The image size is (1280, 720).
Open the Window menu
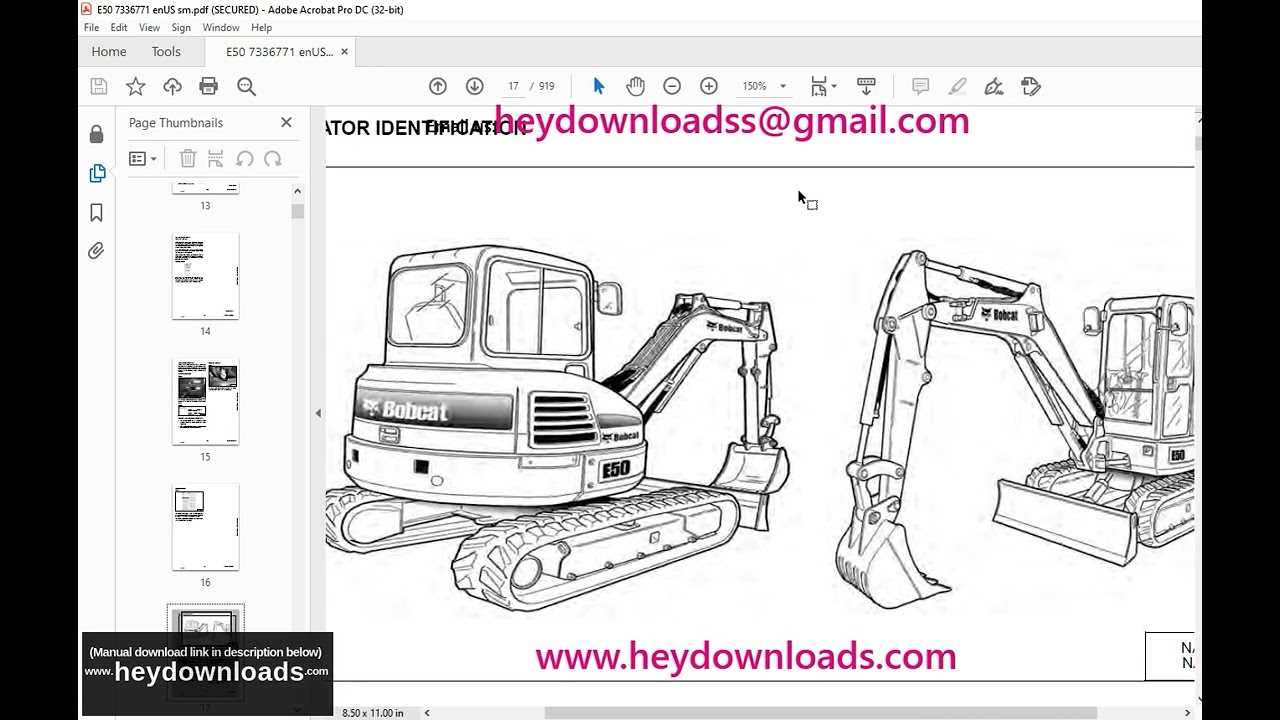tap(221, 28)
